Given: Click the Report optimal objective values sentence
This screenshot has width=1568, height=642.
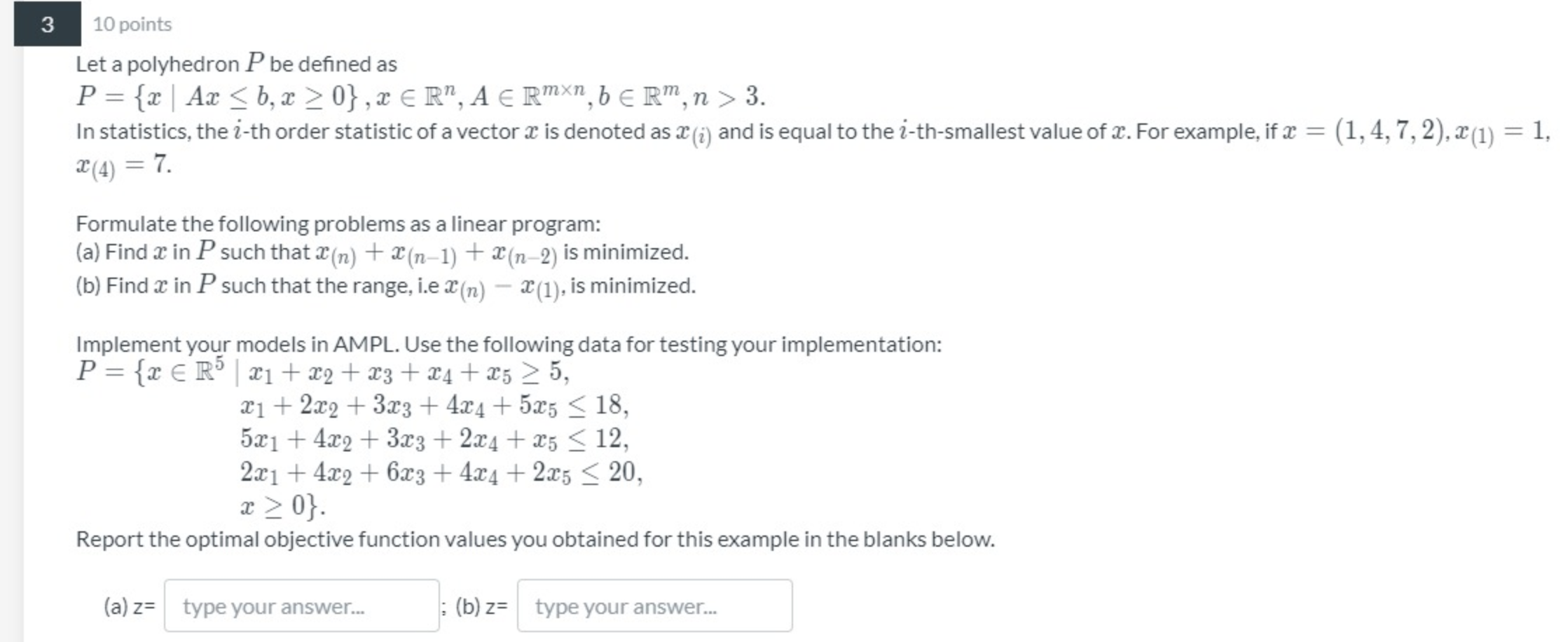Looking at the screenshot, I should (x=536, y=539).
